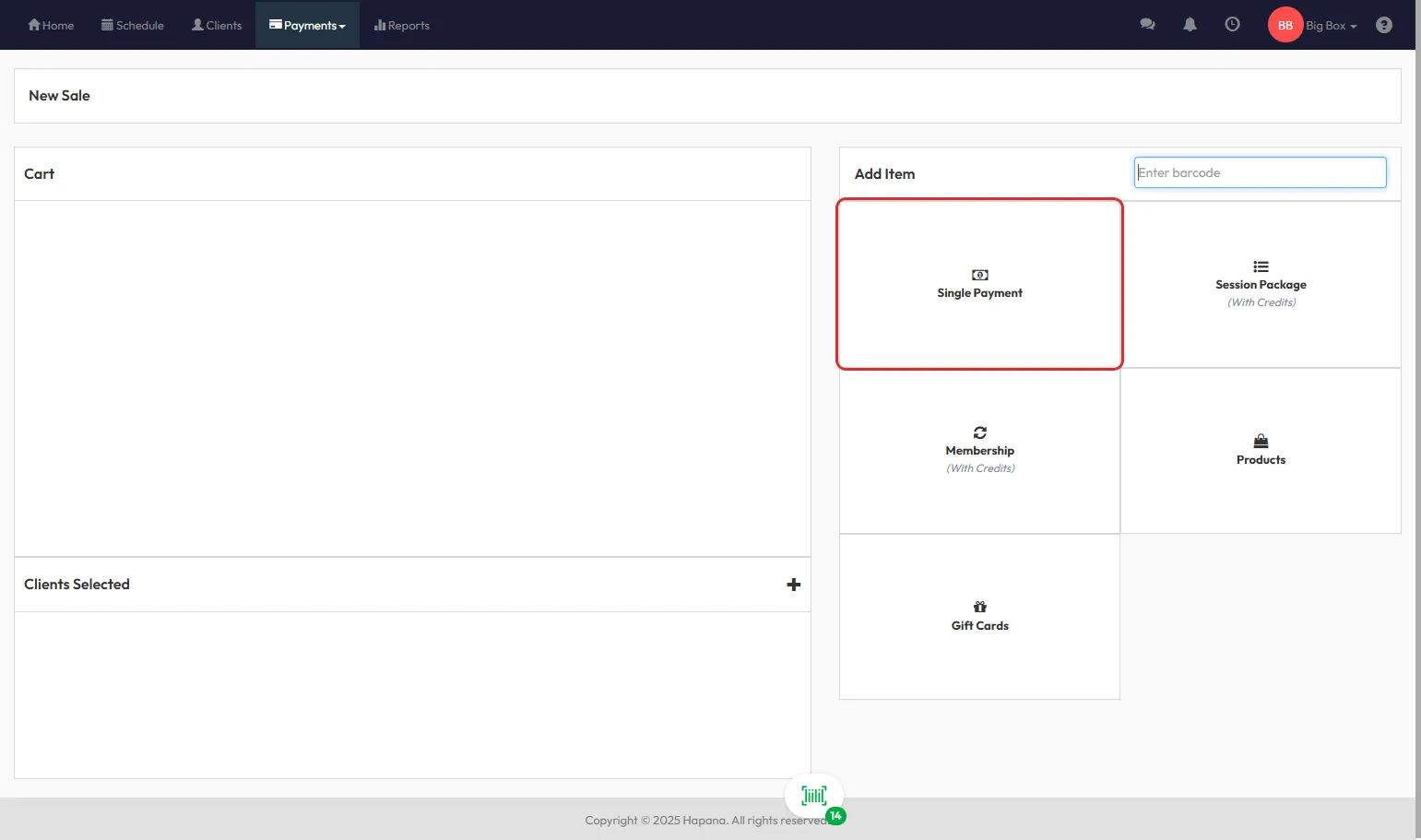Select the Single Payment tile
The width and height of the screenshot is (1421, 840).
[x=979, y=284]
